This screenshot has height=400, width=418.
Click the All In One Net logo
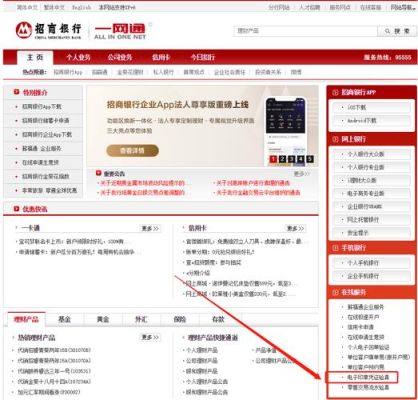(120, 31)
